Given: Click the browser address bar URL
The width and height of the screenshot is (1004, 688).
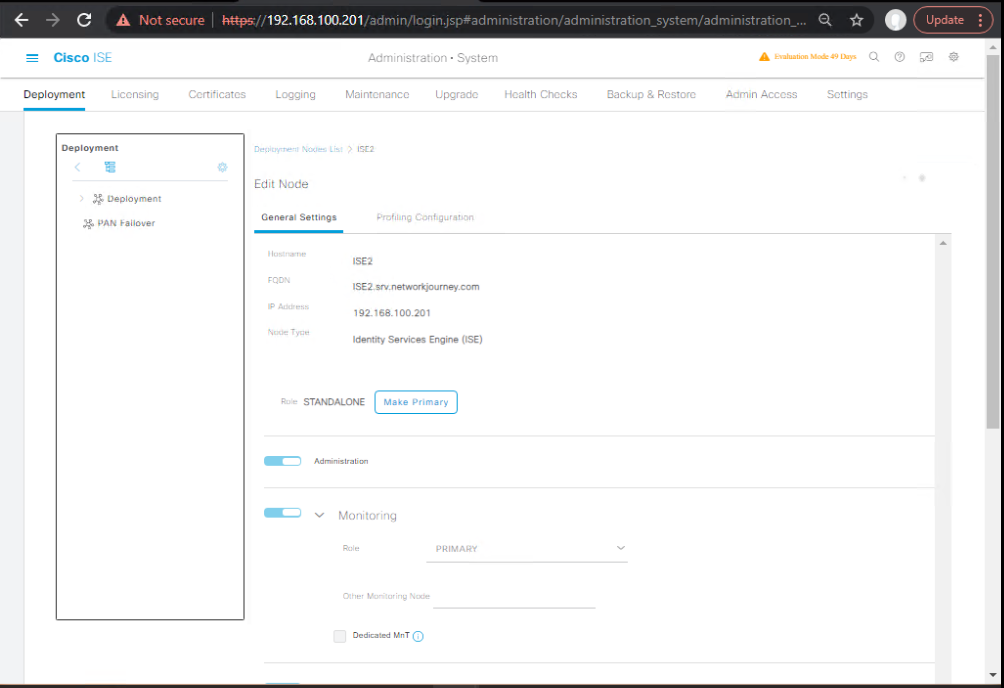Looking at the screenshot, I should [x=514, y=20].
